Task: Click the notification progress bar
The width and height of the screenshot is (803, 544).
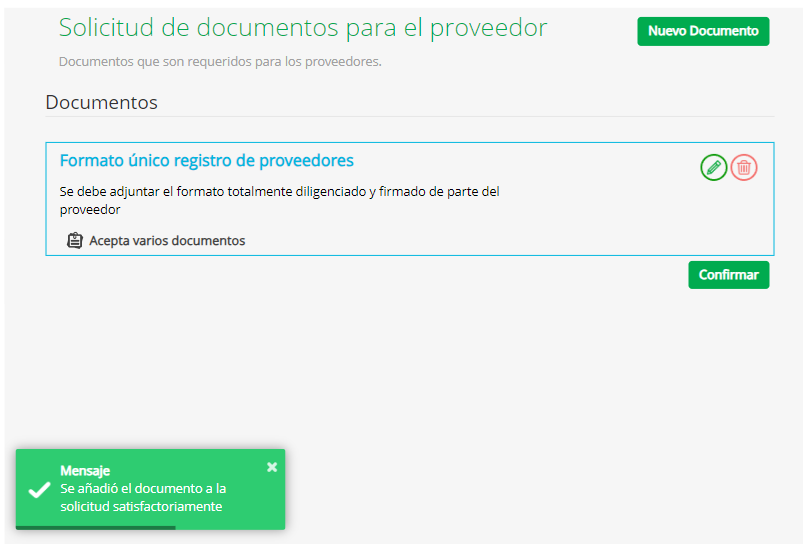Action: 96,527
